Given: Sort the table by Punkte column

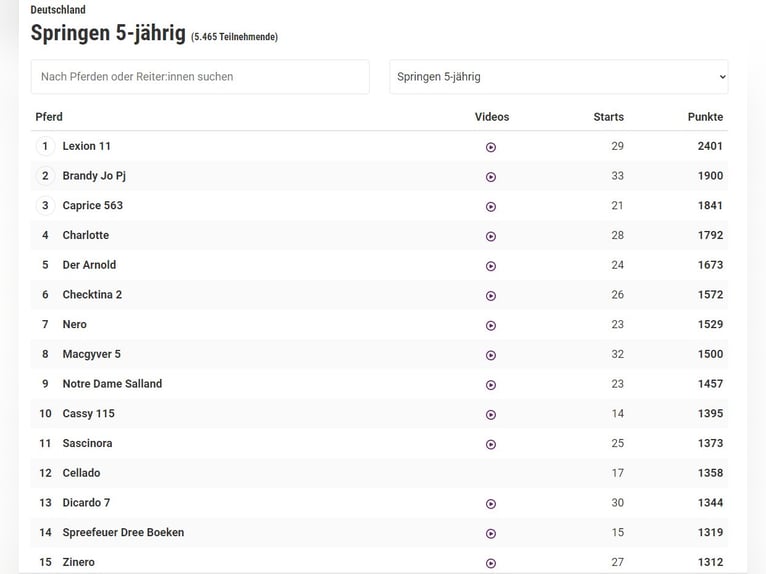Looking at the screenshot, I should tap(705, 117).
